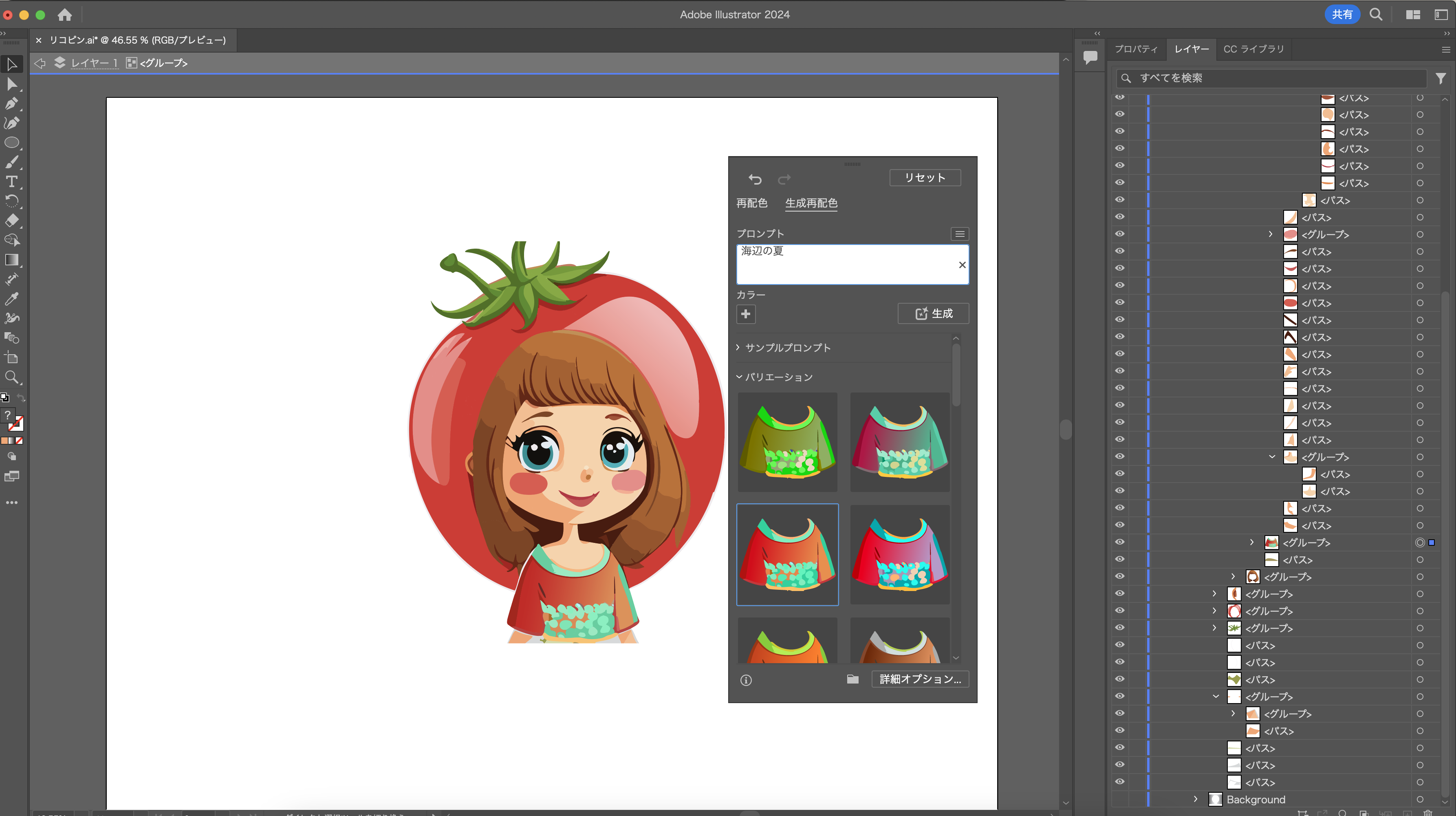Image resolution: width=1456 pixels, height=816 pixels.
Task: Open Edit Toolbar three-dots menu
Action: (12, 502)
